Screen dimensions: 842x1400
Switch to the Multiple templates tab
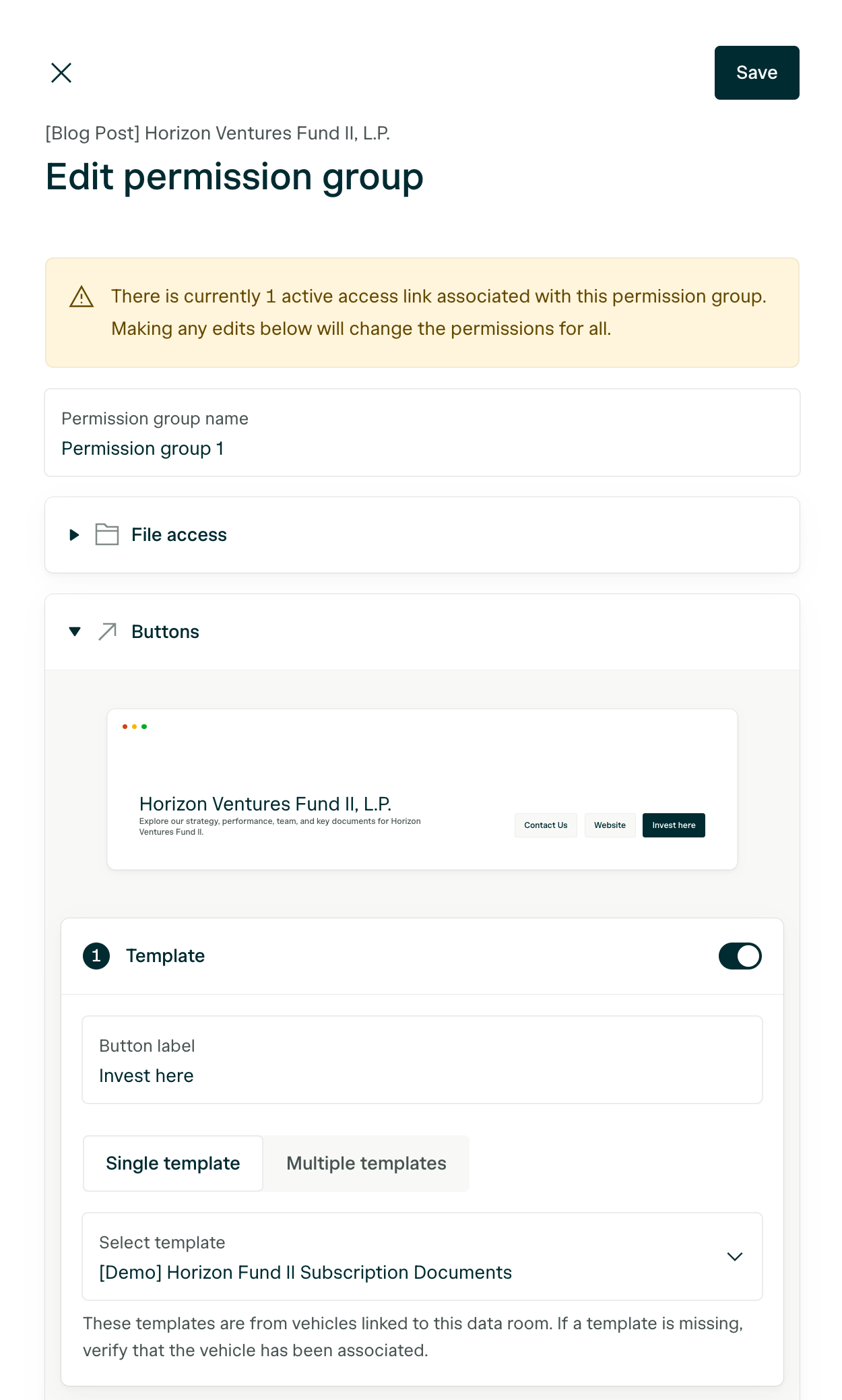(366, 1163)
